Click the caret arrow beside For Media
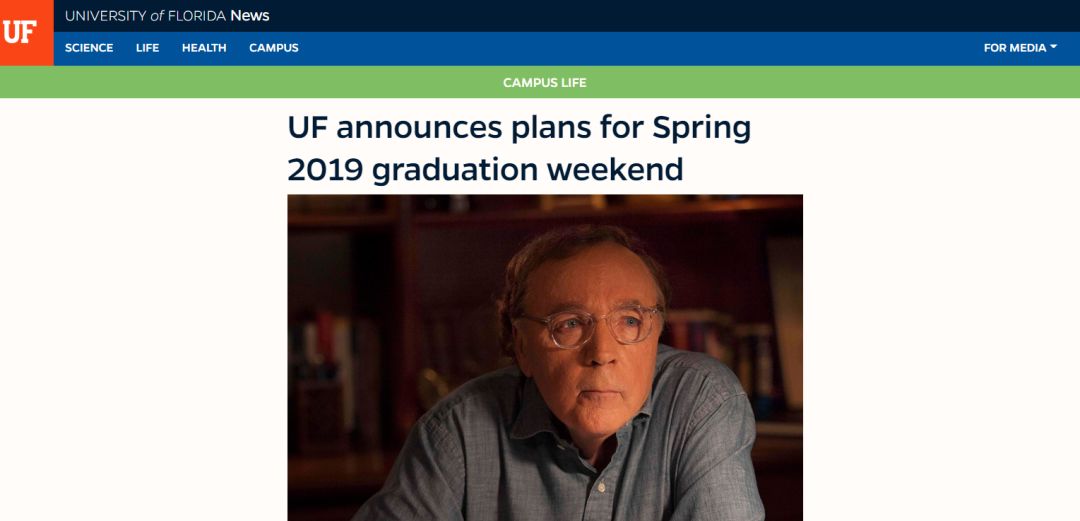Image resolution: width=1080 pixels, height=521 pixels. click(x=1053, y=48)
